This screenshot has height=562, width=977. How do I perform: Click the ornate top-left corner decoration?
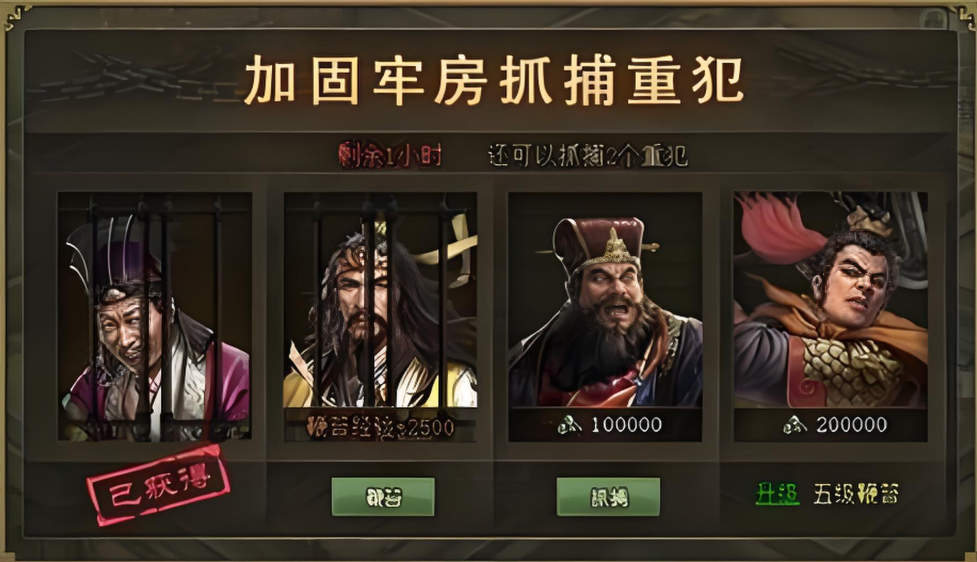click(16, 17)
